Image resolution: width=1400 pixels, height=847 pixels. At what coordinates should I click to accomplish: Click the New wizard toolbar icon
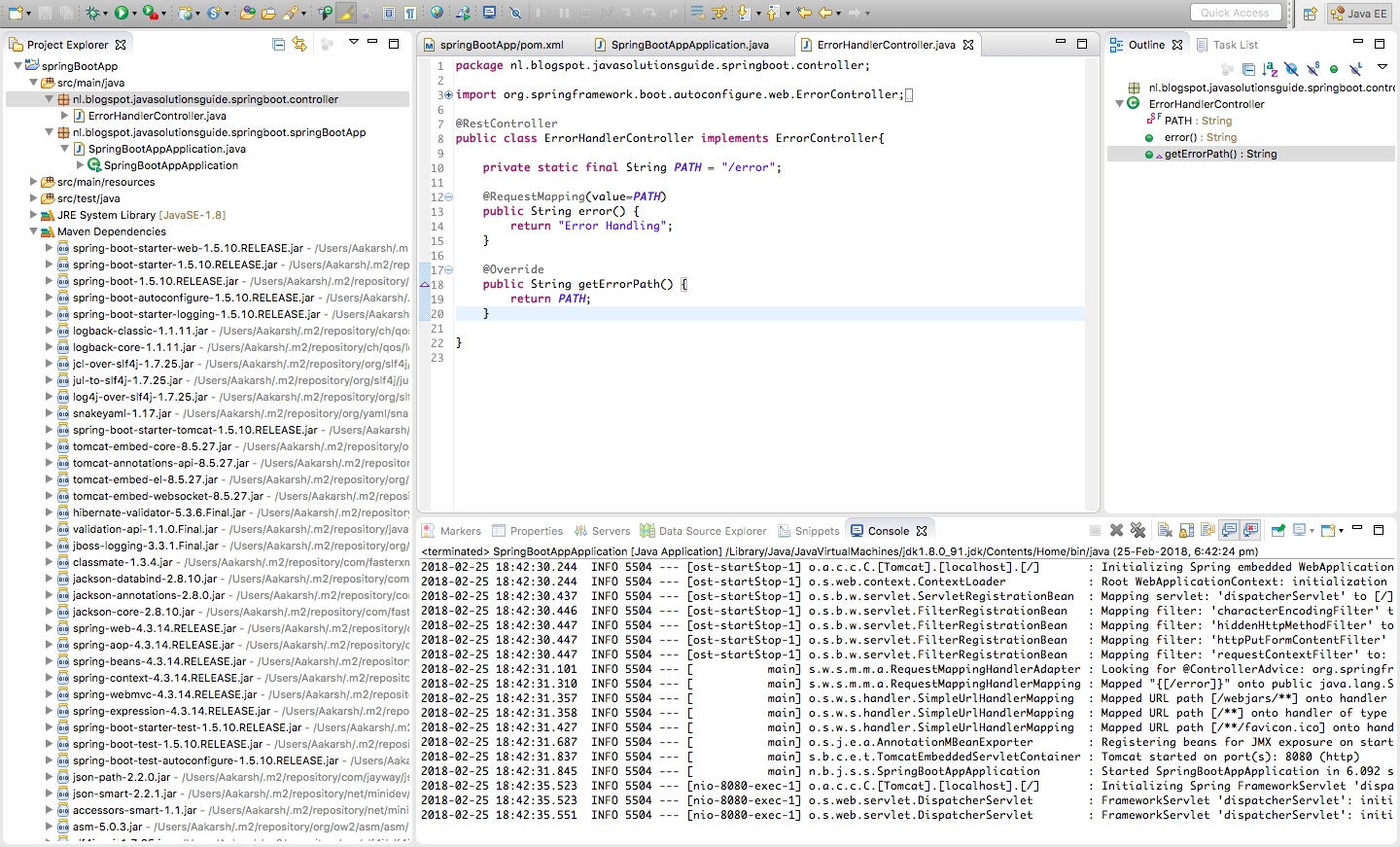[x=15, y=13]
